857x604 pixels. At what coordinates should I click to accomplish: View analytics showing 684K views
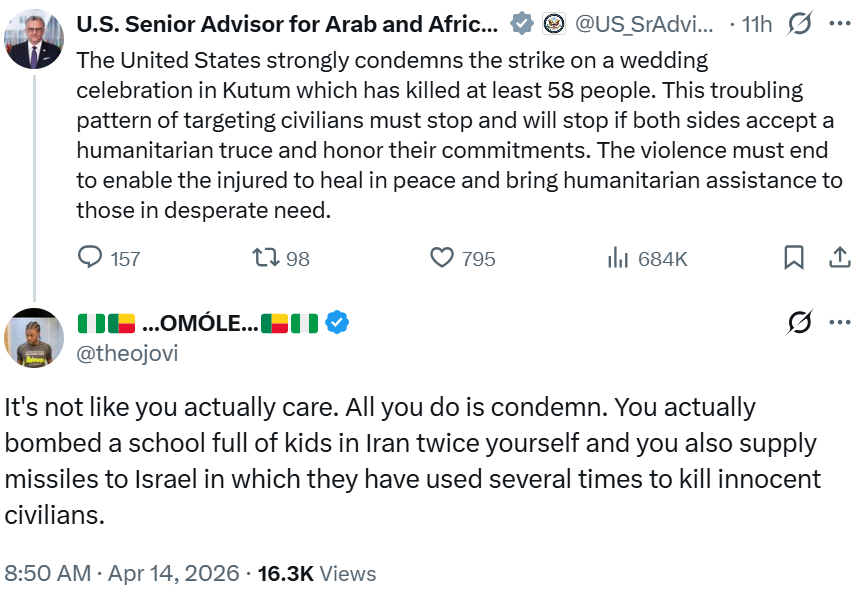pos(618,258)
